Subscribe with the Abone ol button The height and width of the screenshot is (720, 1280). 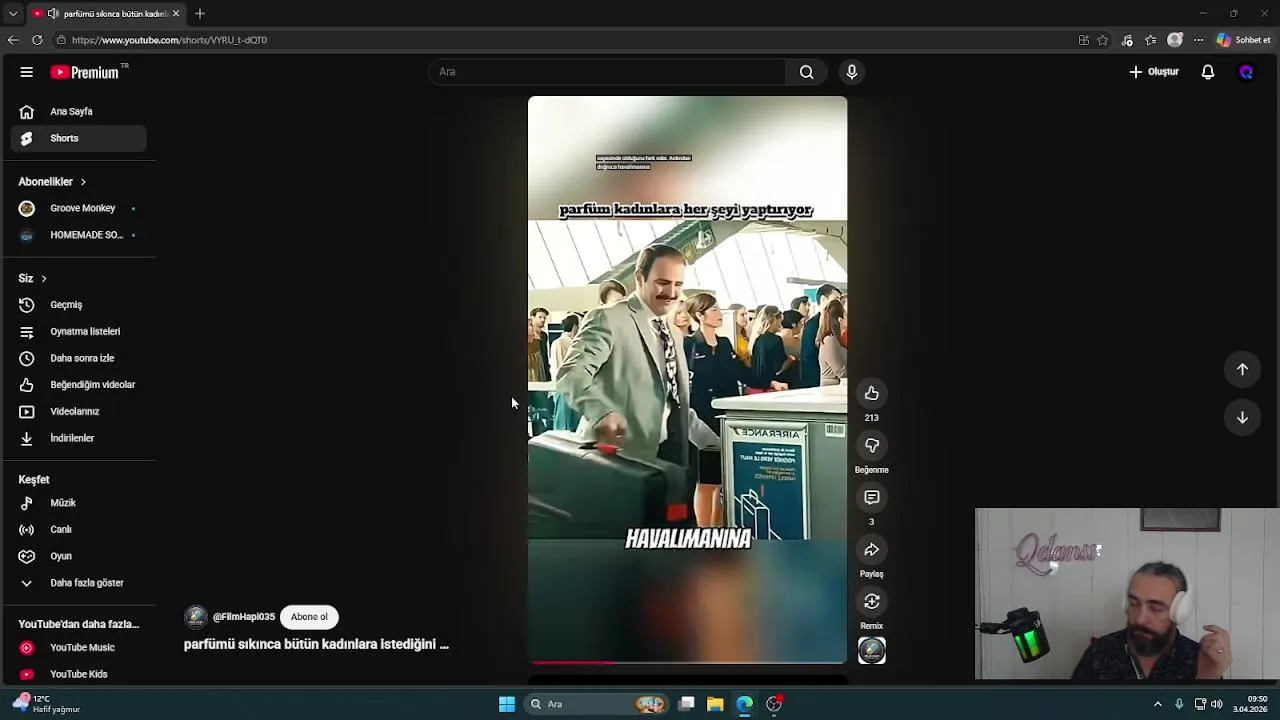point(309,617)
